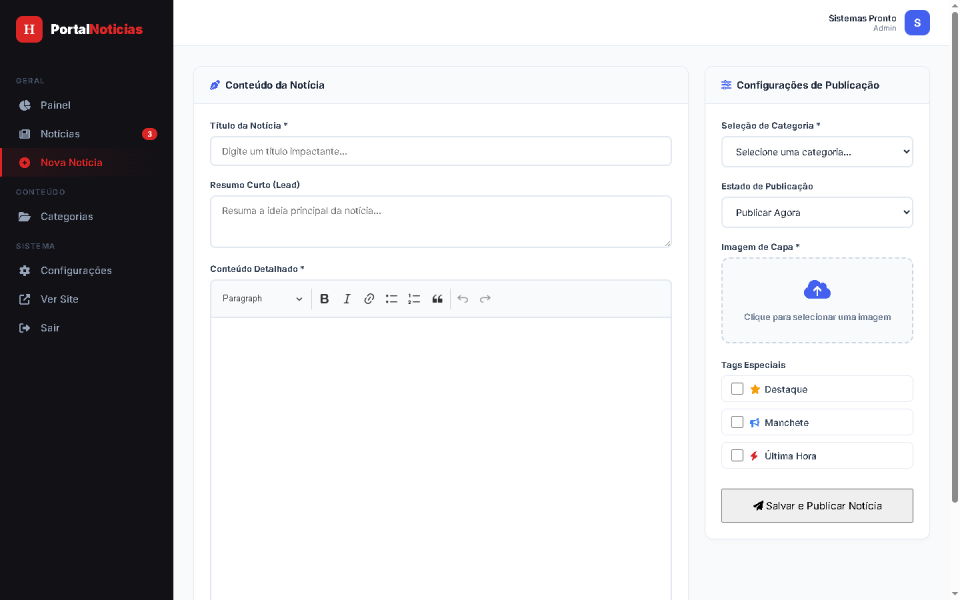Click the Categorias folder icon
Image resolution: width=960 pixels, height=600 pixels.
(24, 217)
